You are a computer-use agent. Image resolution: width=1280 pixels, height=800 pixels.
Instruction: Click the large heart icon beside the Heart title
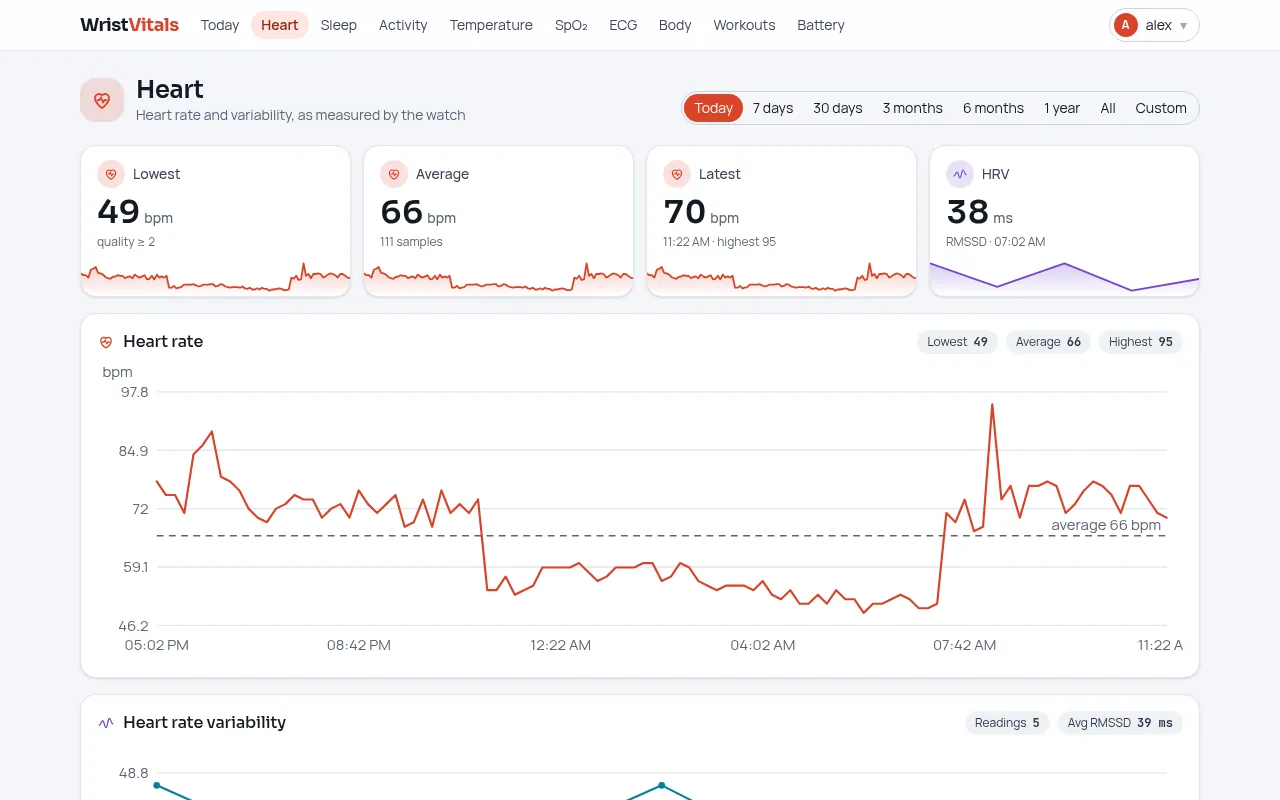pyautogui.click(x=102, y=100)
